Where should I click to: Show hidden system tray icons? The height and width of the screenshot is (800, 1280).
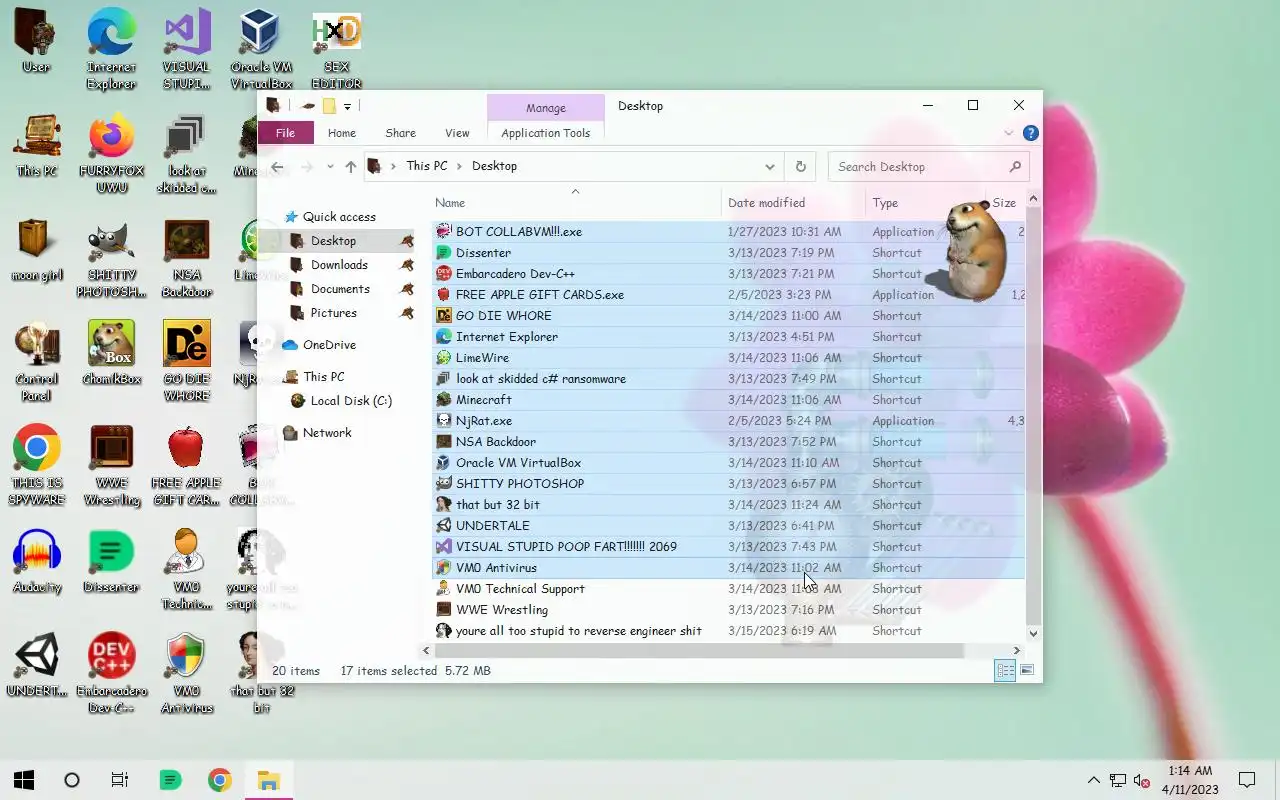(1093, 780)
